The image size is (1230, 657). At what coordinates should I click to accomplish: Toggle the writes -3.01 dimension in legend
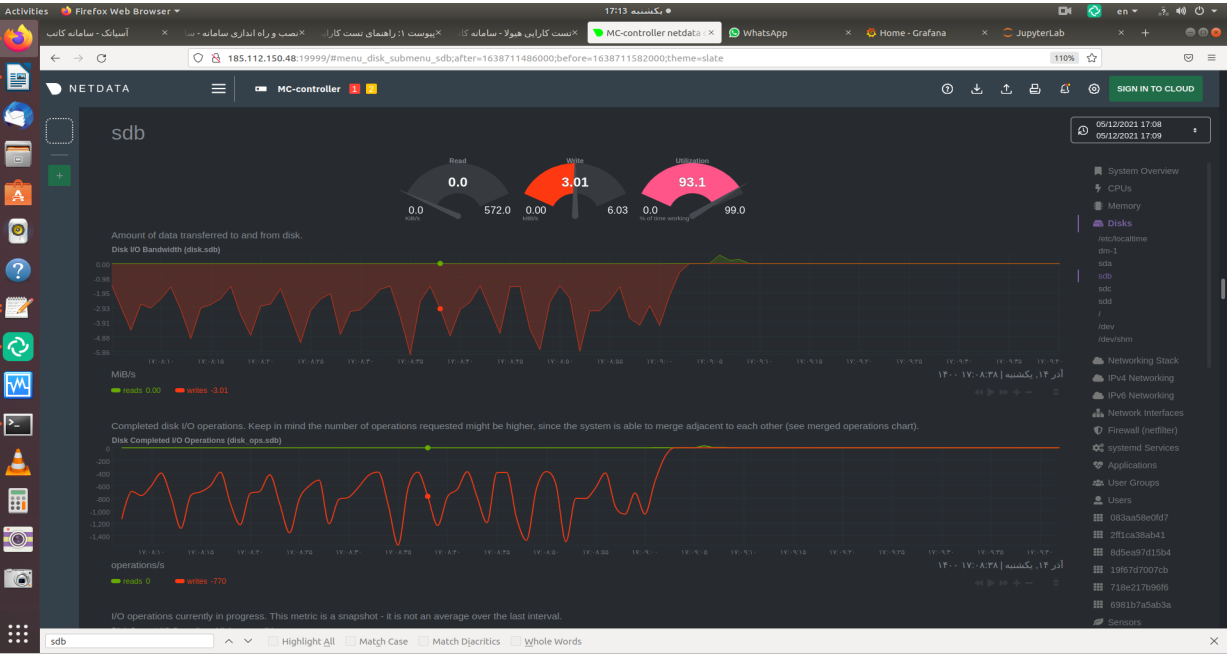[x=202, y=391]
